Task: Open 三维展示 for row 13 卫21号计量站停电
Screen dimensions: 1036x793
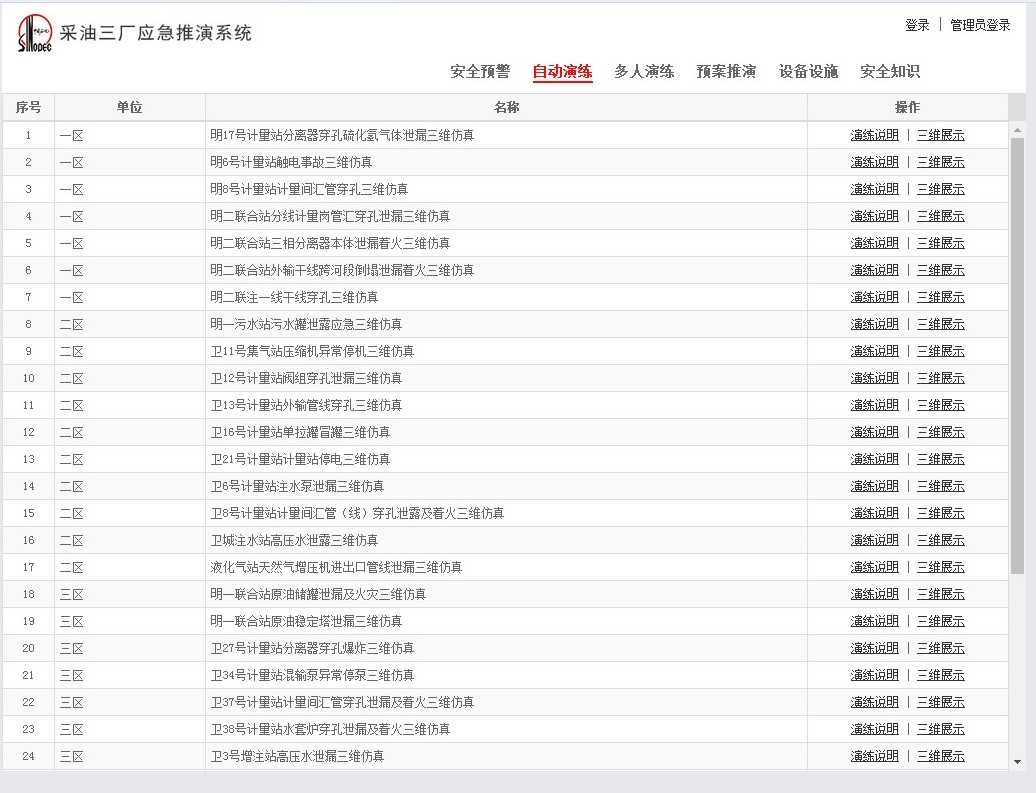Action: coord(941,459)
